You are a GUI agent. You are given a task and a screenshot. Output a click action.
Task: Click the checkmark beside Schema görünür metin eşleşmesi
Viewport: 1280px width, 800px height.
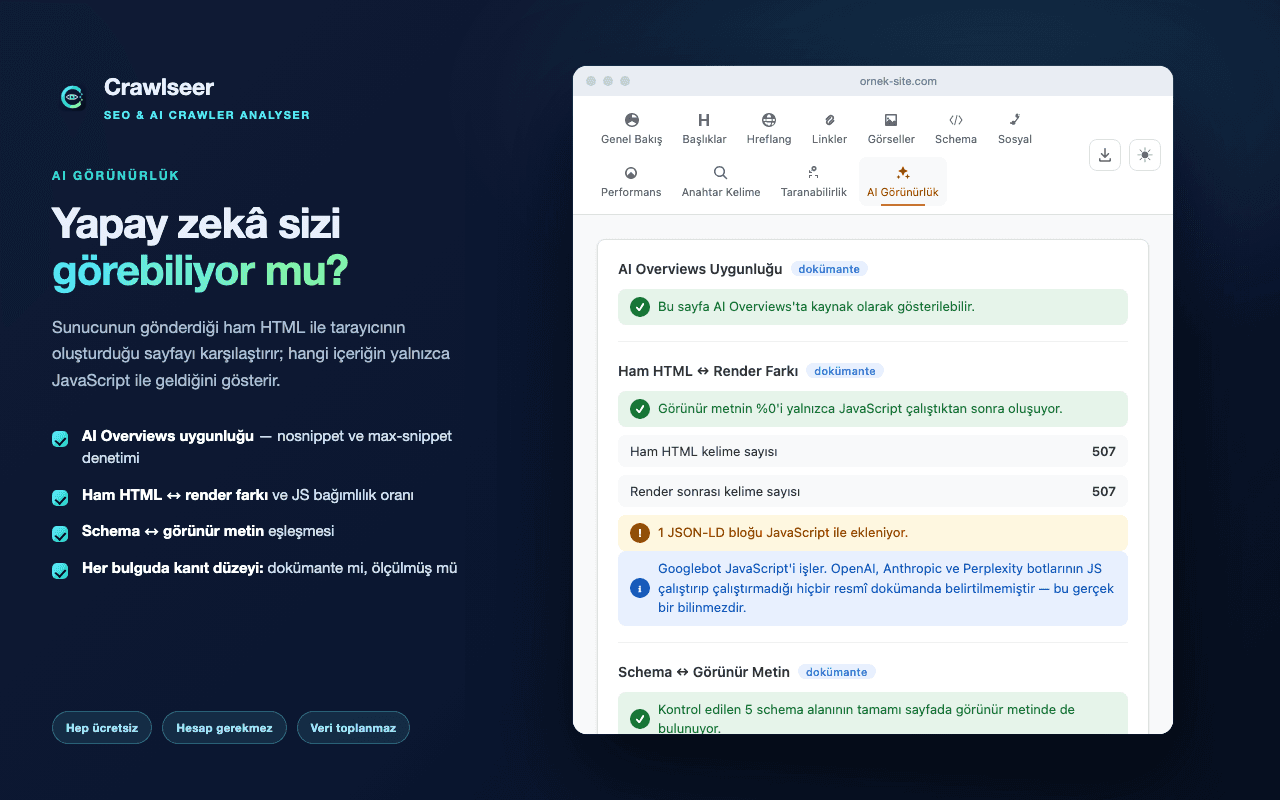pos(60,533)
